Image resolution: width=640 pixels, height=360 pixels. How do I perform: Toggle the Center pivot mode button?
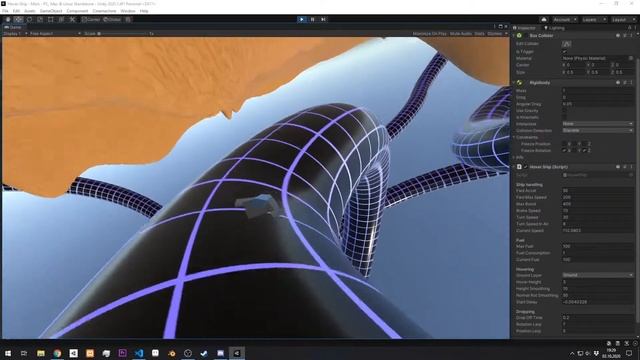pyautogui.click(x=91, y=19)
